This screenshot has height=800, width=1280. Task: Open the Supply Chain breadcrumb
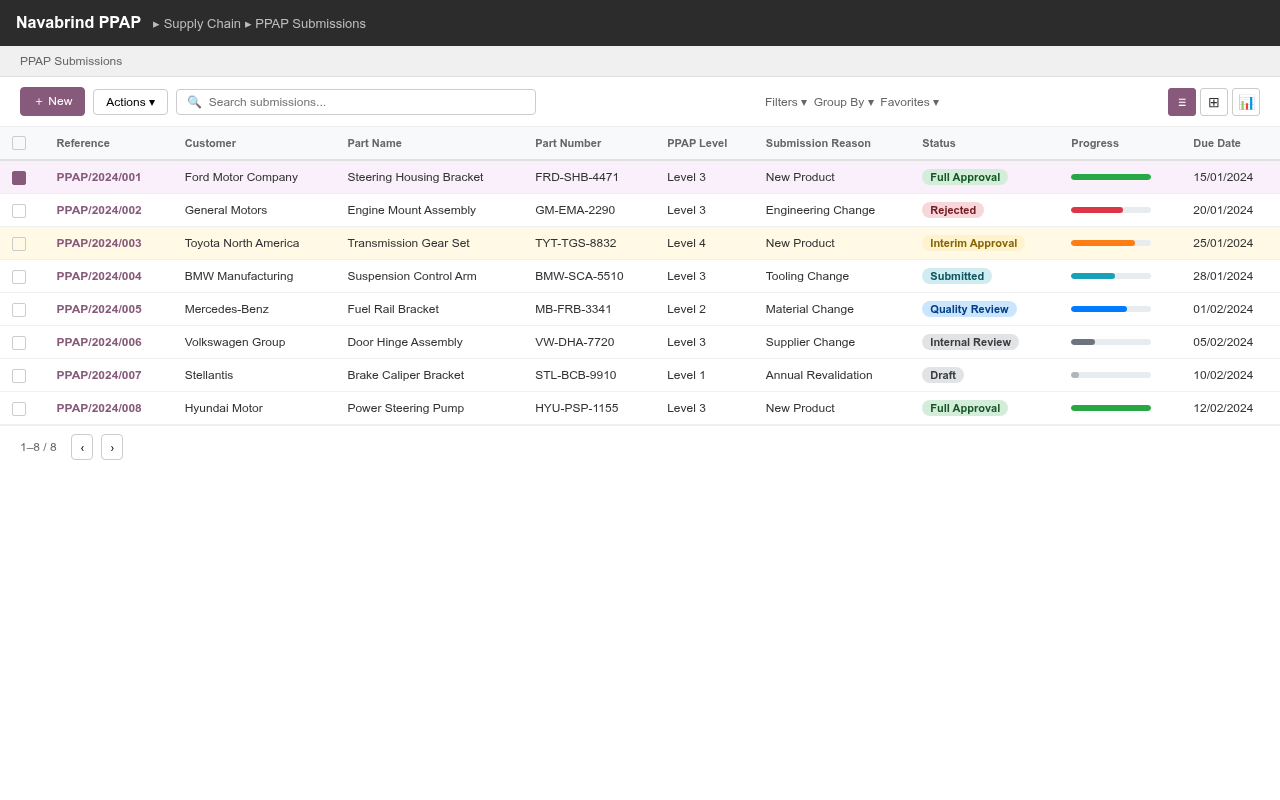202,23
